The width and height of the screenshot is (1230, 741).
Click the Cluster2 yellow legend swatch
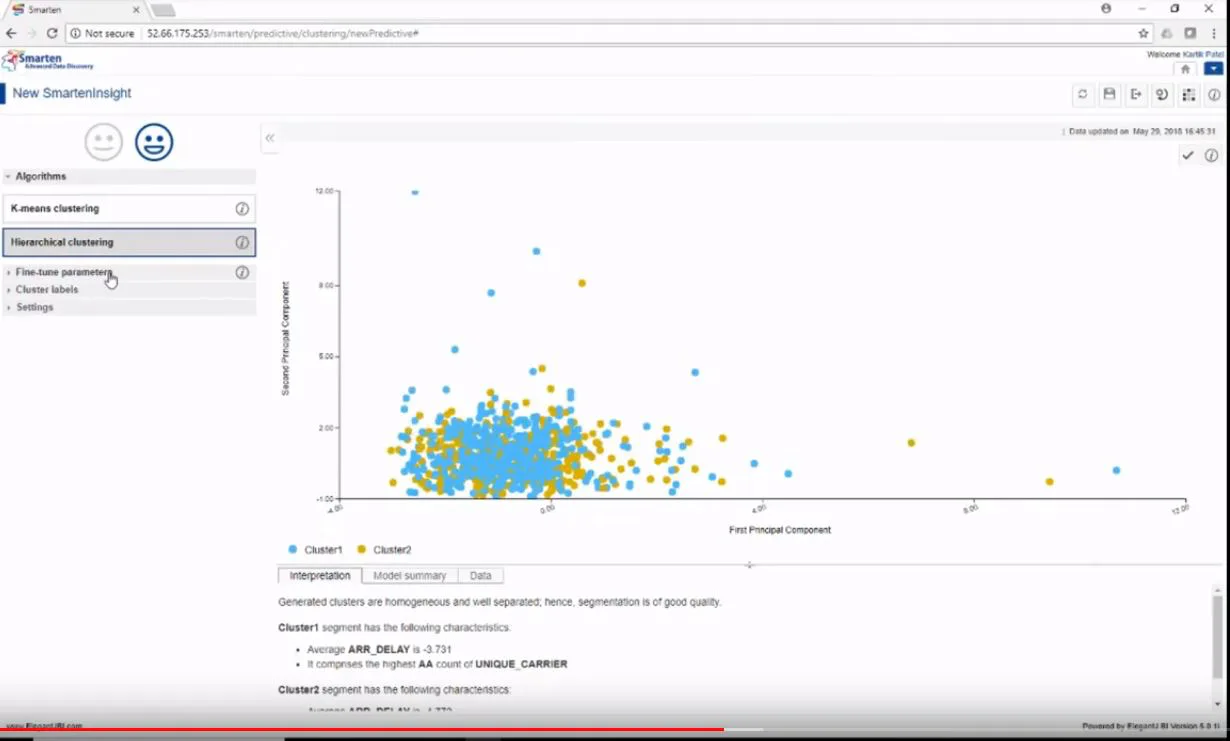coord(361,550)
